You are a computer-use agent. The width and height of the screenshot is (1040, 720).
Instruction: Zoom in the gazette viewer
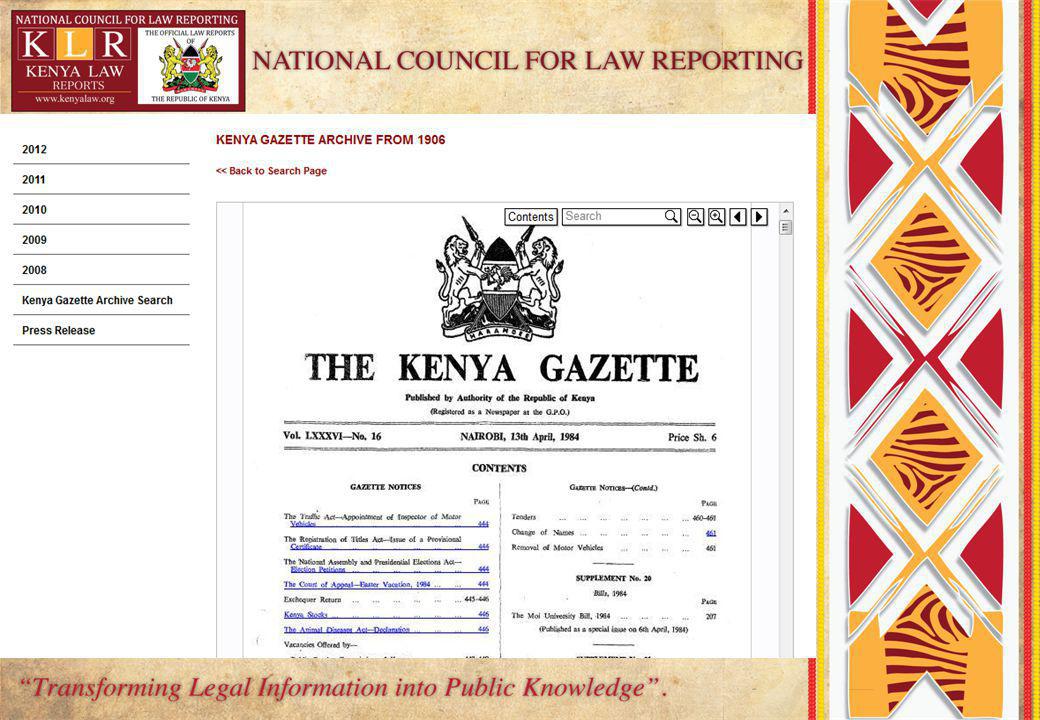tap(716, 217)
